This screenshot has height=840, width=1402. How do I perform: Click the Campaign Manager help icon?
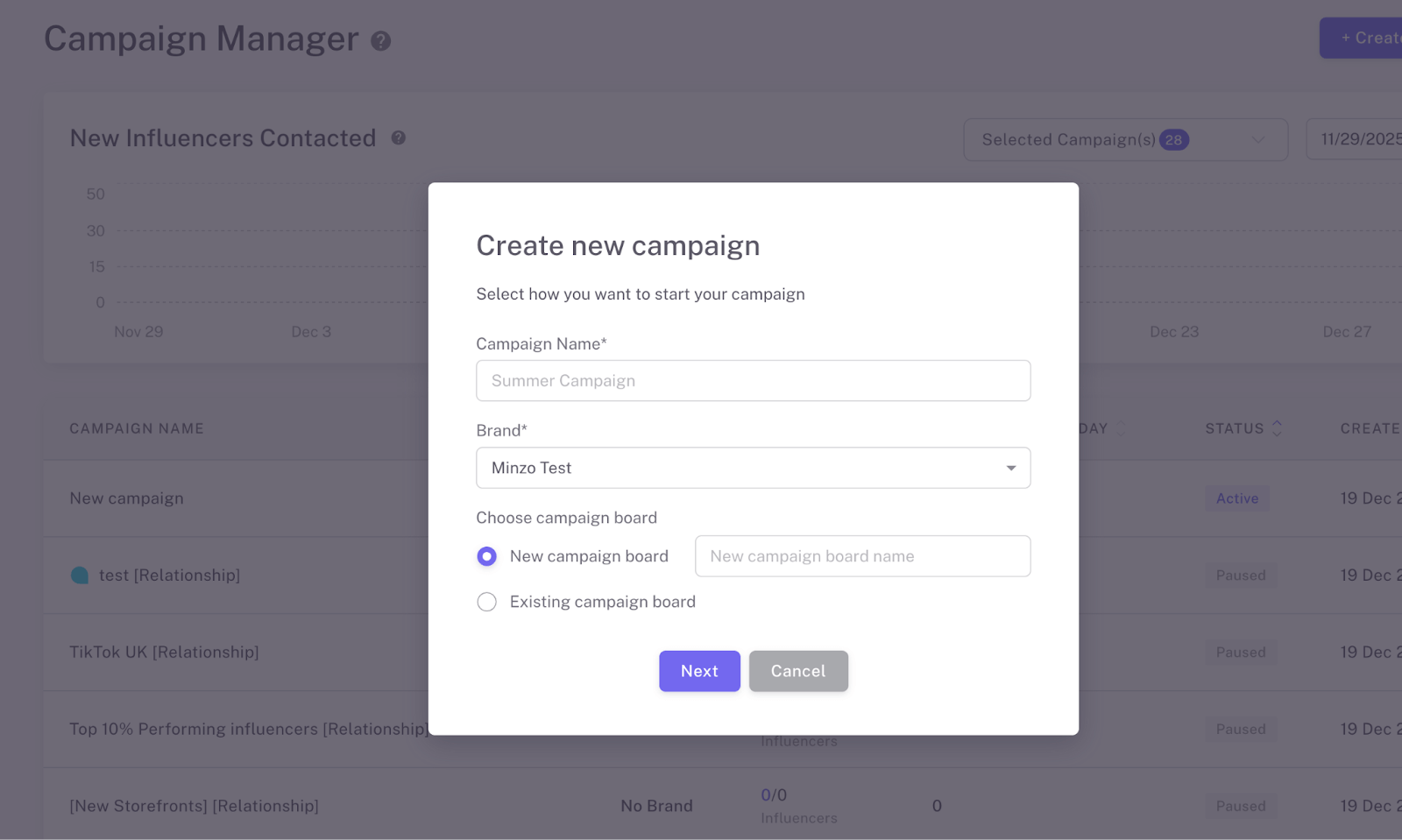click(380, 40)
